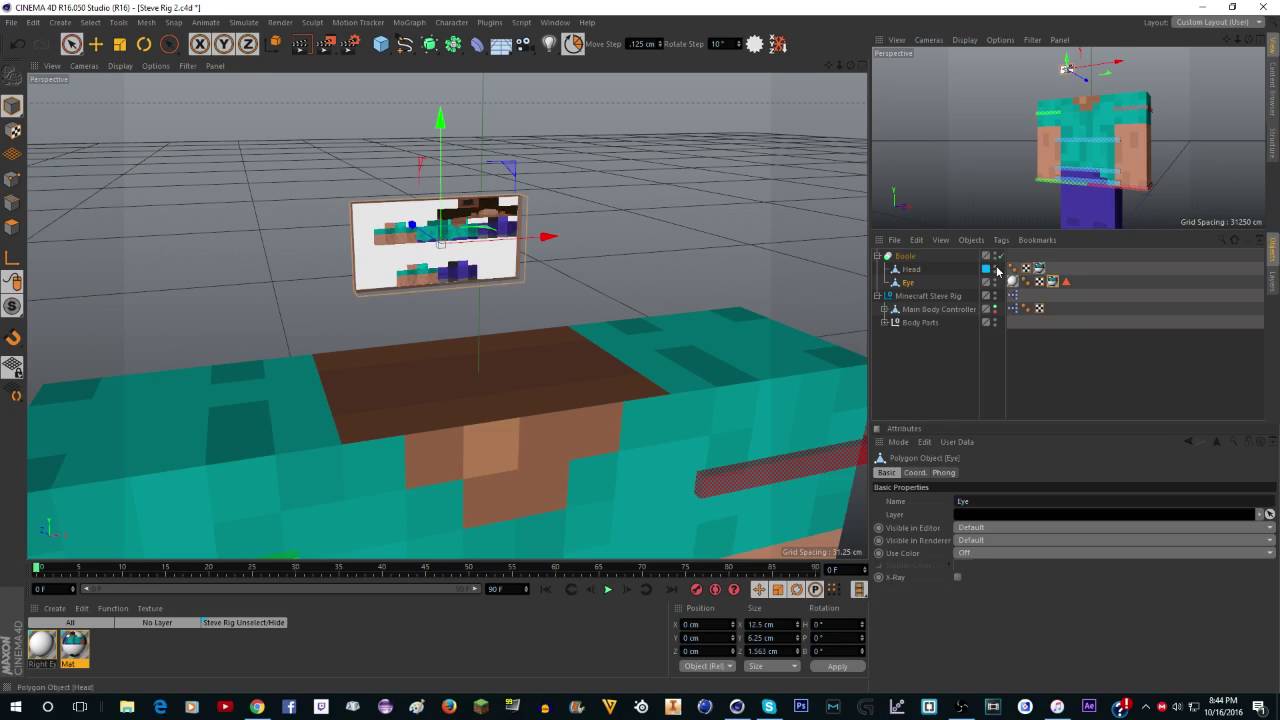This screenshot has height=720, width=1280.
Task: Toggle the Use Color animation dot
Action: pos(879,553)
